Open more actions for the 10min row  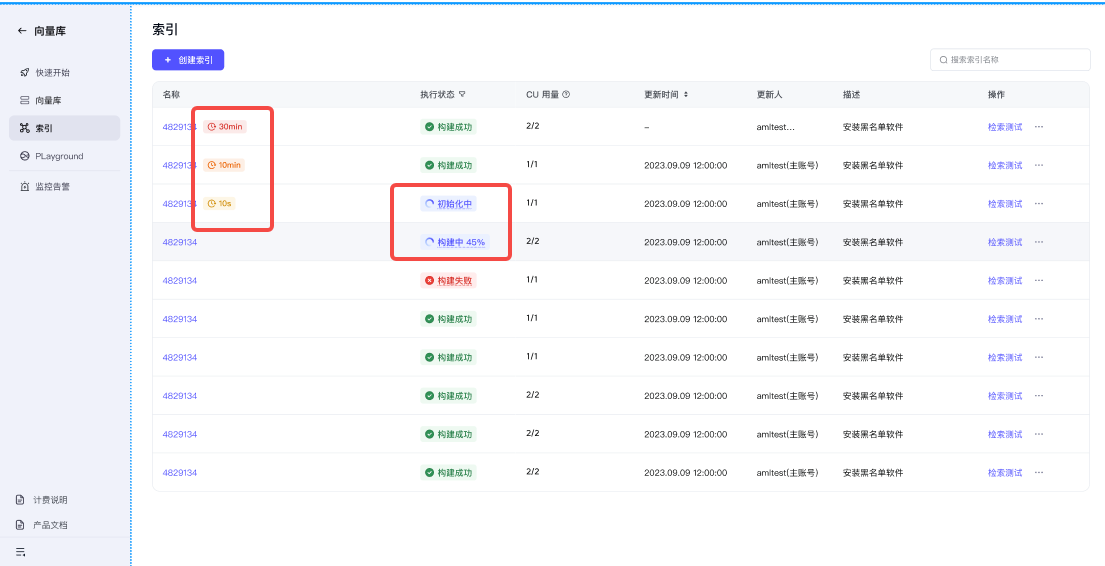(x=1039, y=165)
